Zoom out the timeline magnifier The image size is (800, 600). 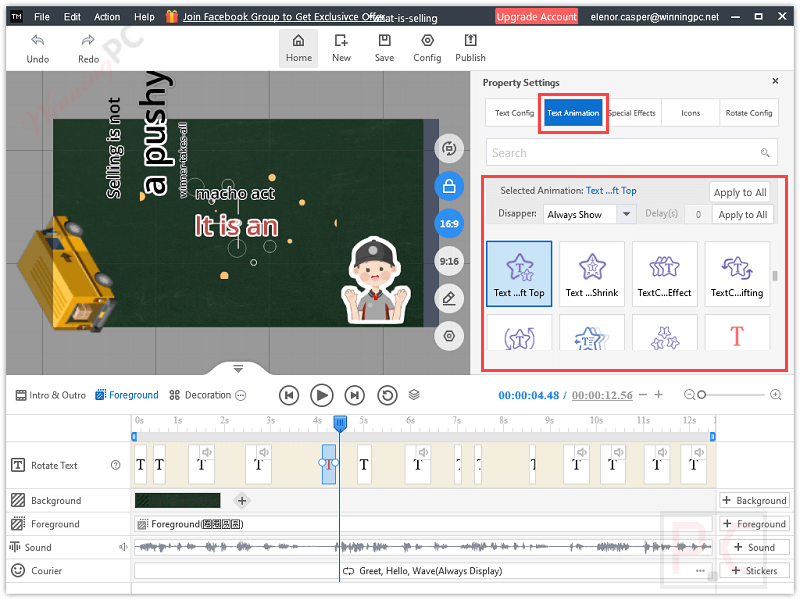click(x=689, y=395)
